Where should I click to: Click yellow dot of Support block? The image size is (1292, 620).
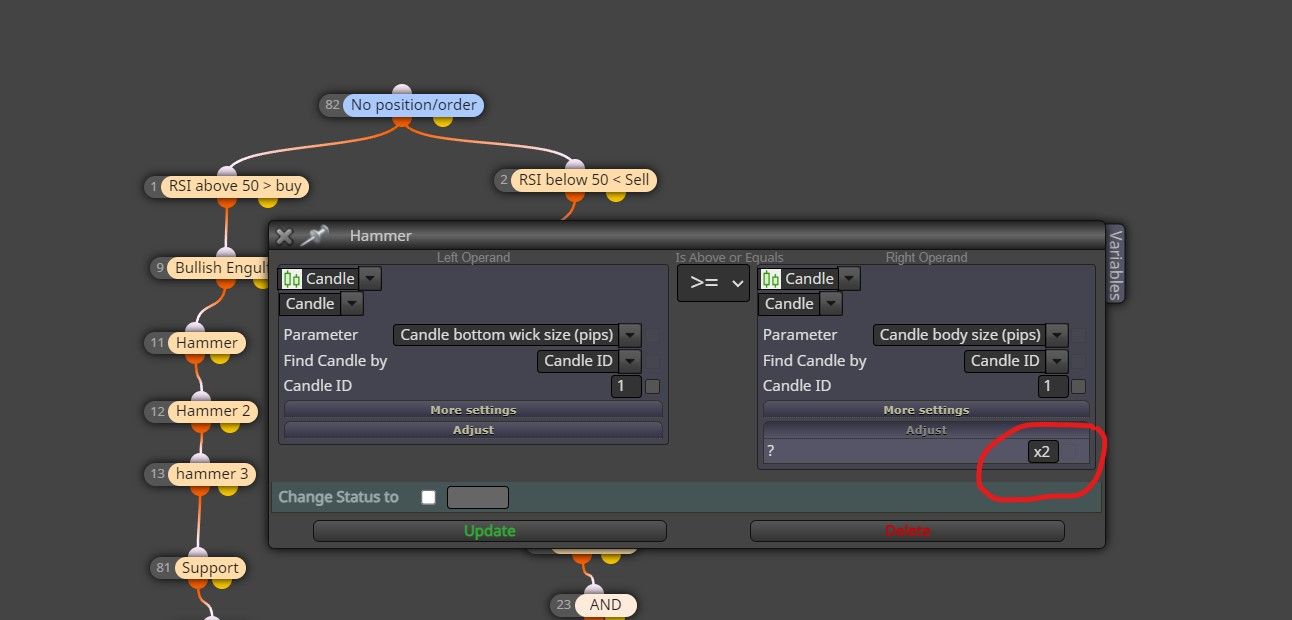coord(221,582)
